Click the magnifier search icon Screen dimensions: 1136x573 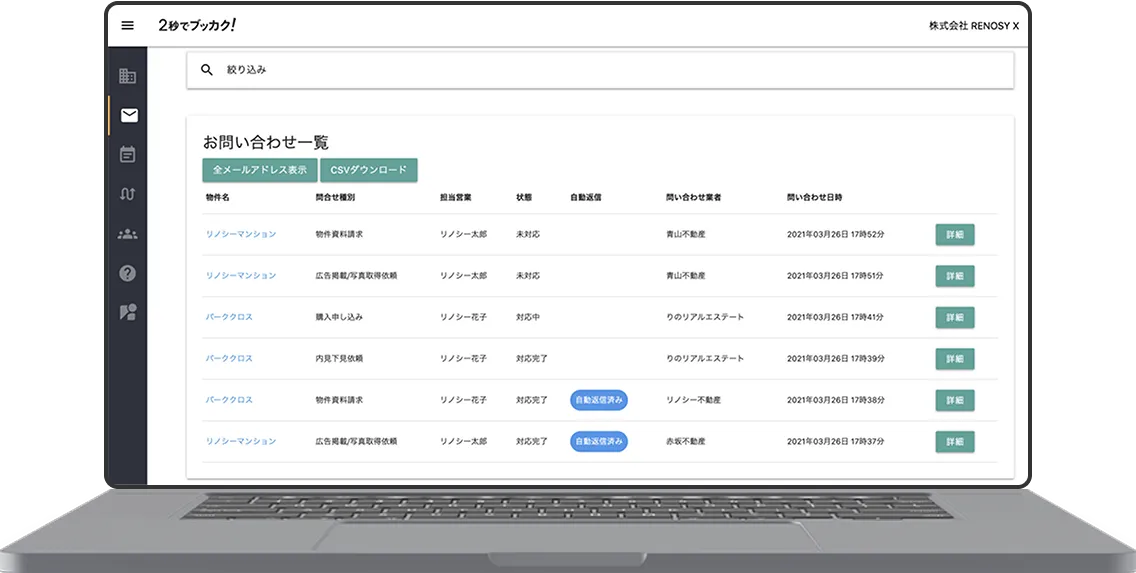point(206,70)
